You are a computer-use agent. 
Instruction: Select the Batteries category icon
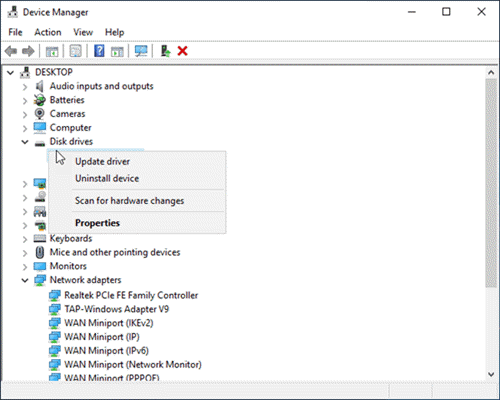40,100
